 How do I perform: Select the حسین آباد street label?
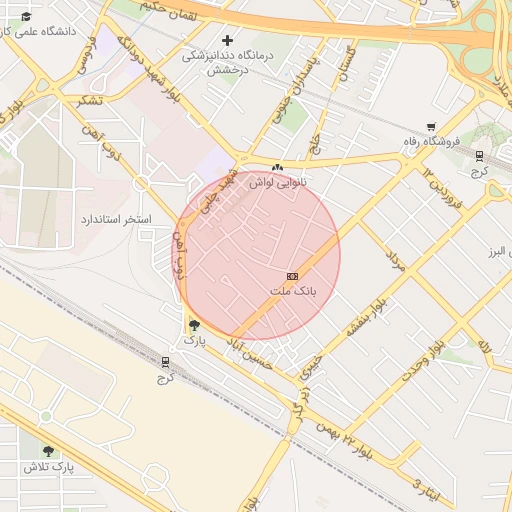pos(250,353)
